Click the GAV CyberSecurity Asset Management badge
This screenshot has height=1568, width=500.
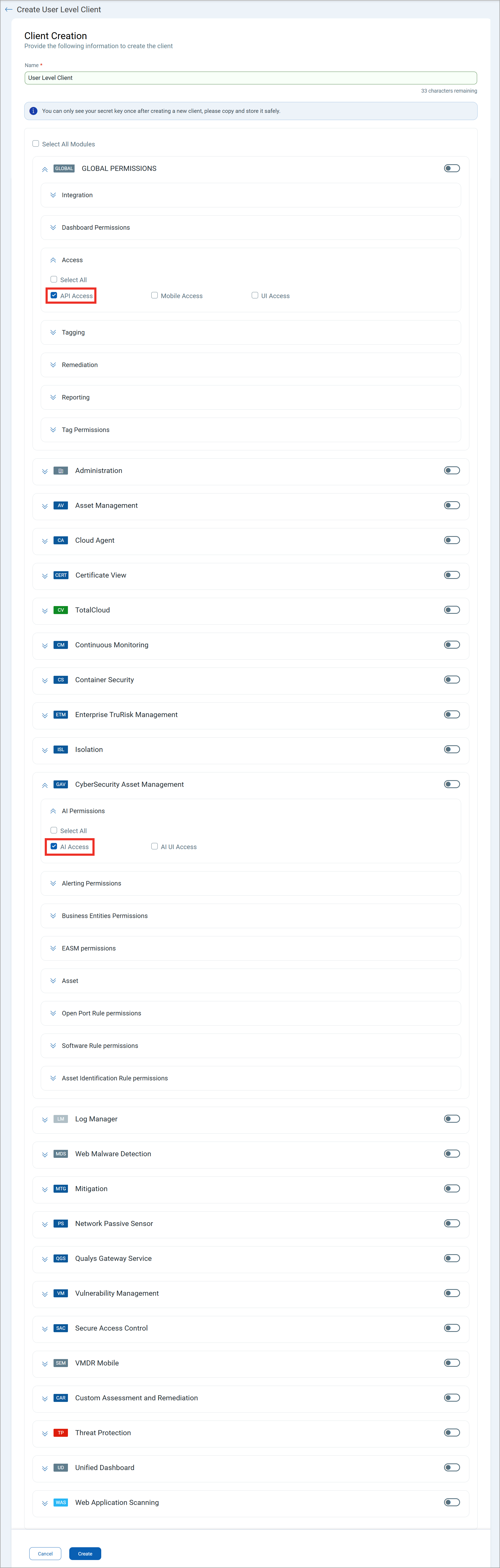click(x=61, y=784)
